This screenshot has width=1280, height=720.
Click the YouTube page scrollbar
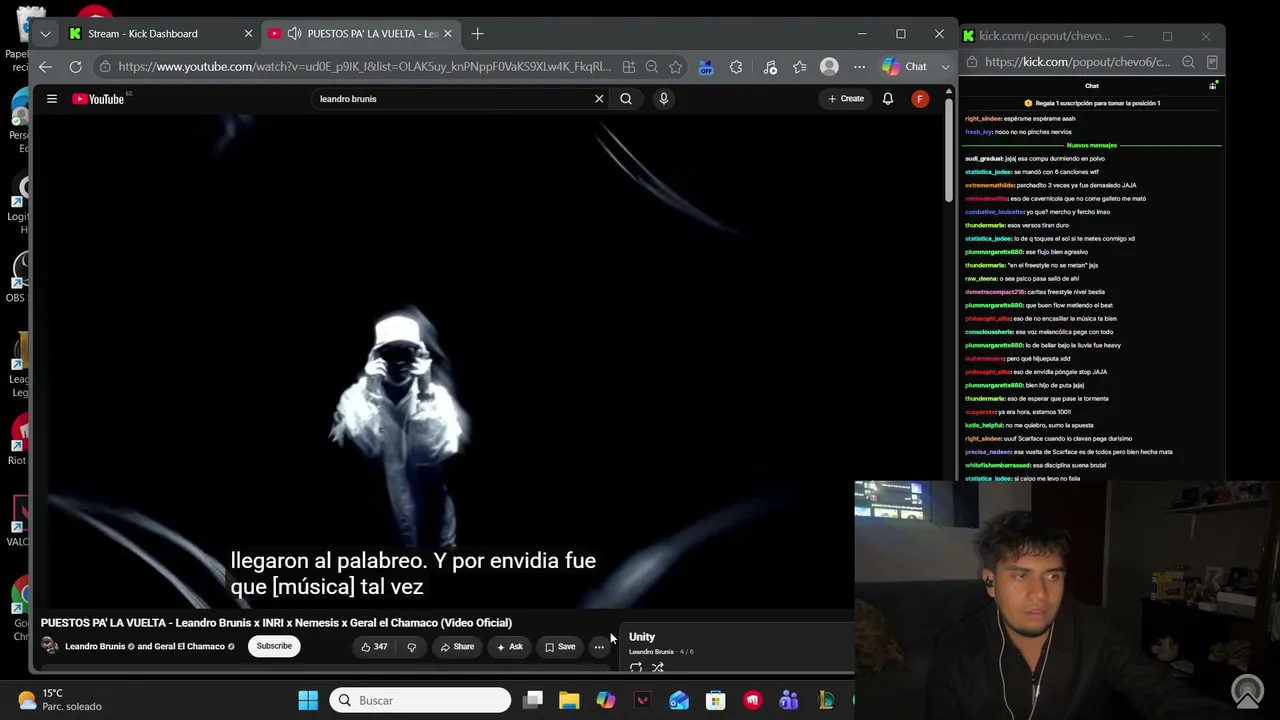(949, 150)
